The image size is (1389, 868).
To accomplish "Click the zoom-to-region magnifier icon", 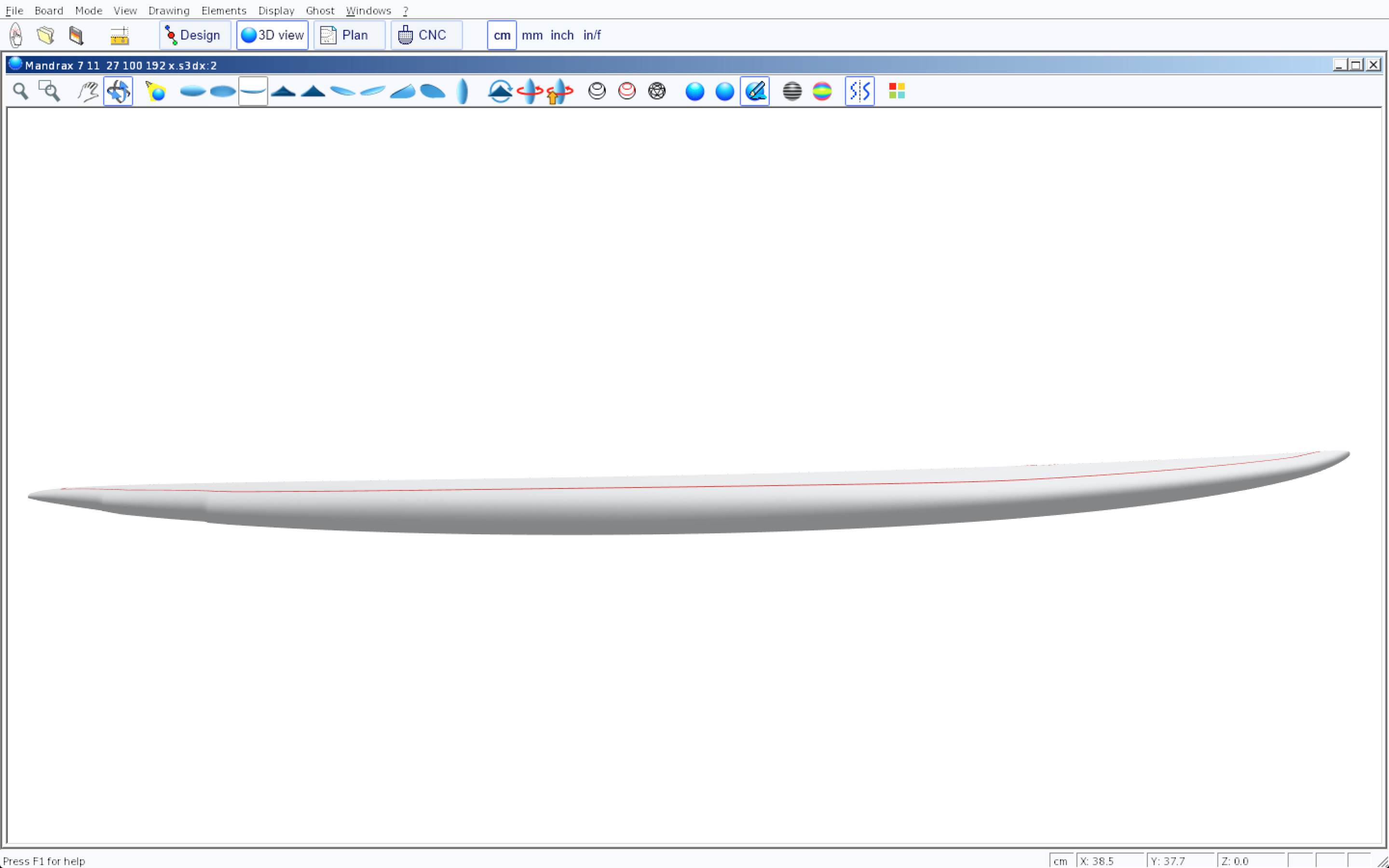I will tap(49, 91).
